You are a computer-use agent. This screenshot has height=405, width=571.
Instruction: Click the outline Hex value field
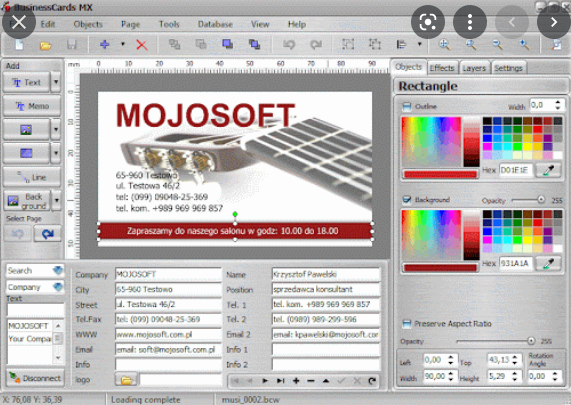(516, 170)
